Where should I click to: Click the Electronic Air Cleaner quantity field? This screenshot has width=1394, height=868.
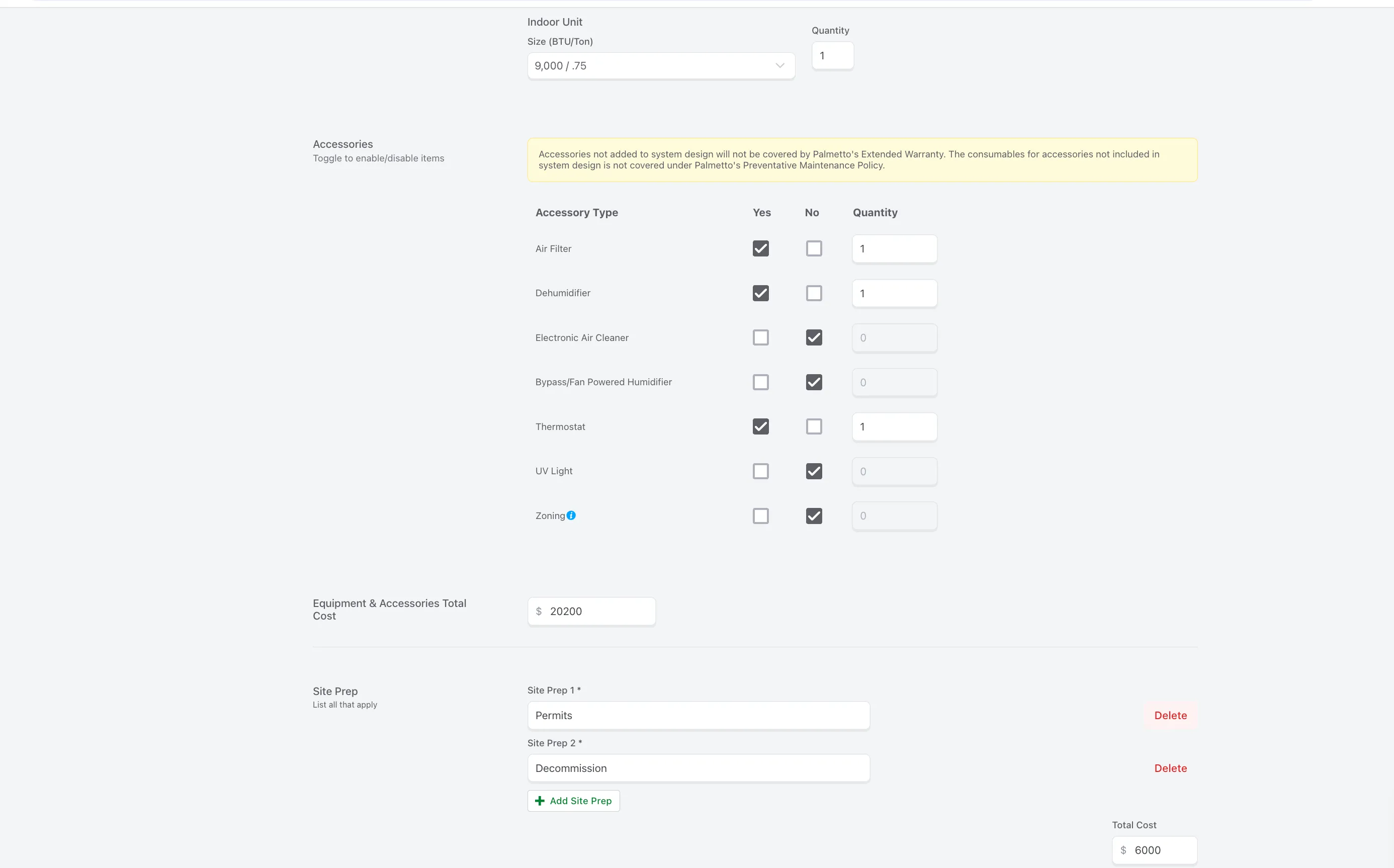895,337
